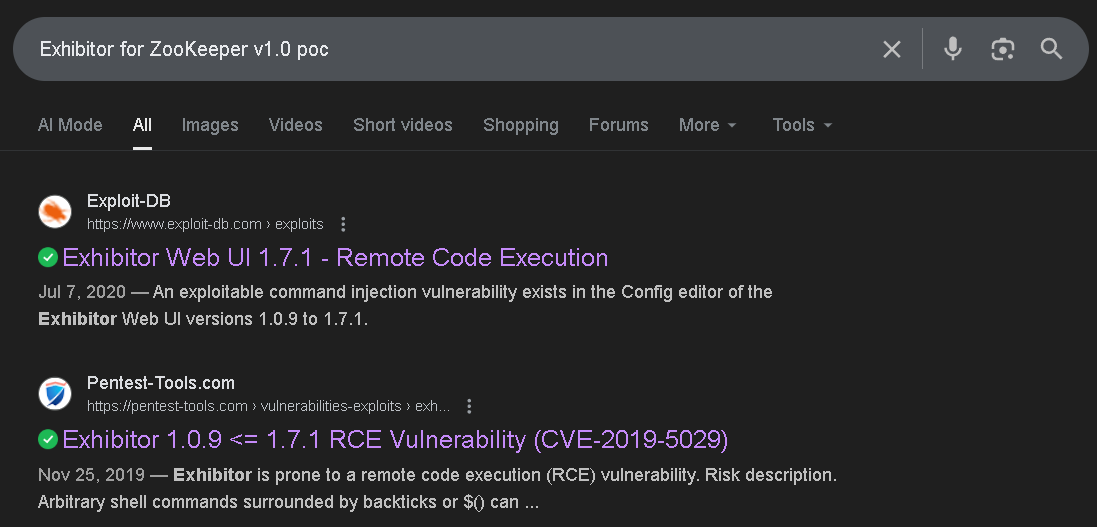Click green checkmark badge on Exploit-DB result
The height and width of the screenshot is (527, 1097).
coord(47,258)
